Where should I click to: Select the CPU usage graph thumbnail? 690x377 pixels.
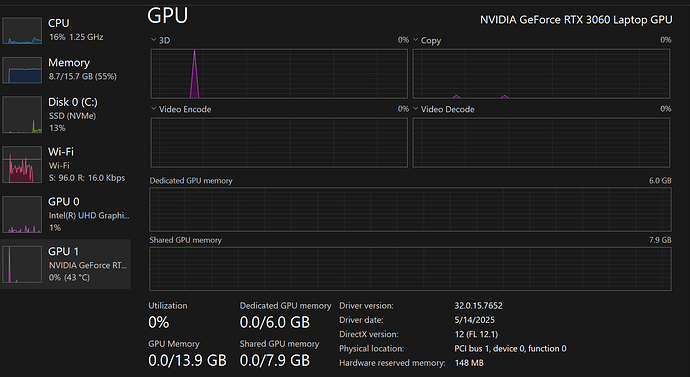[22, 31]
